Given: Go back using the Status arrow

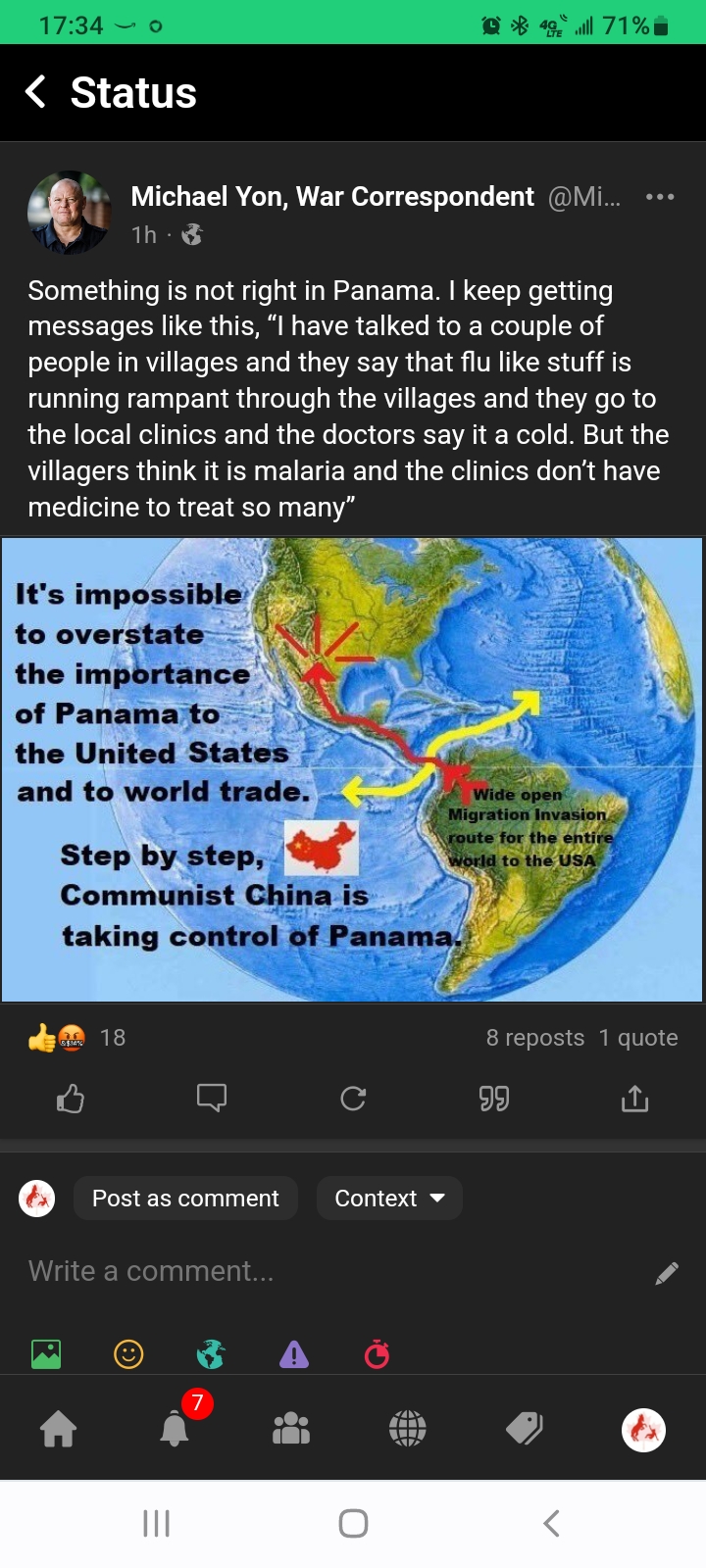Looking at the screenshot, I should click(35, 92).
